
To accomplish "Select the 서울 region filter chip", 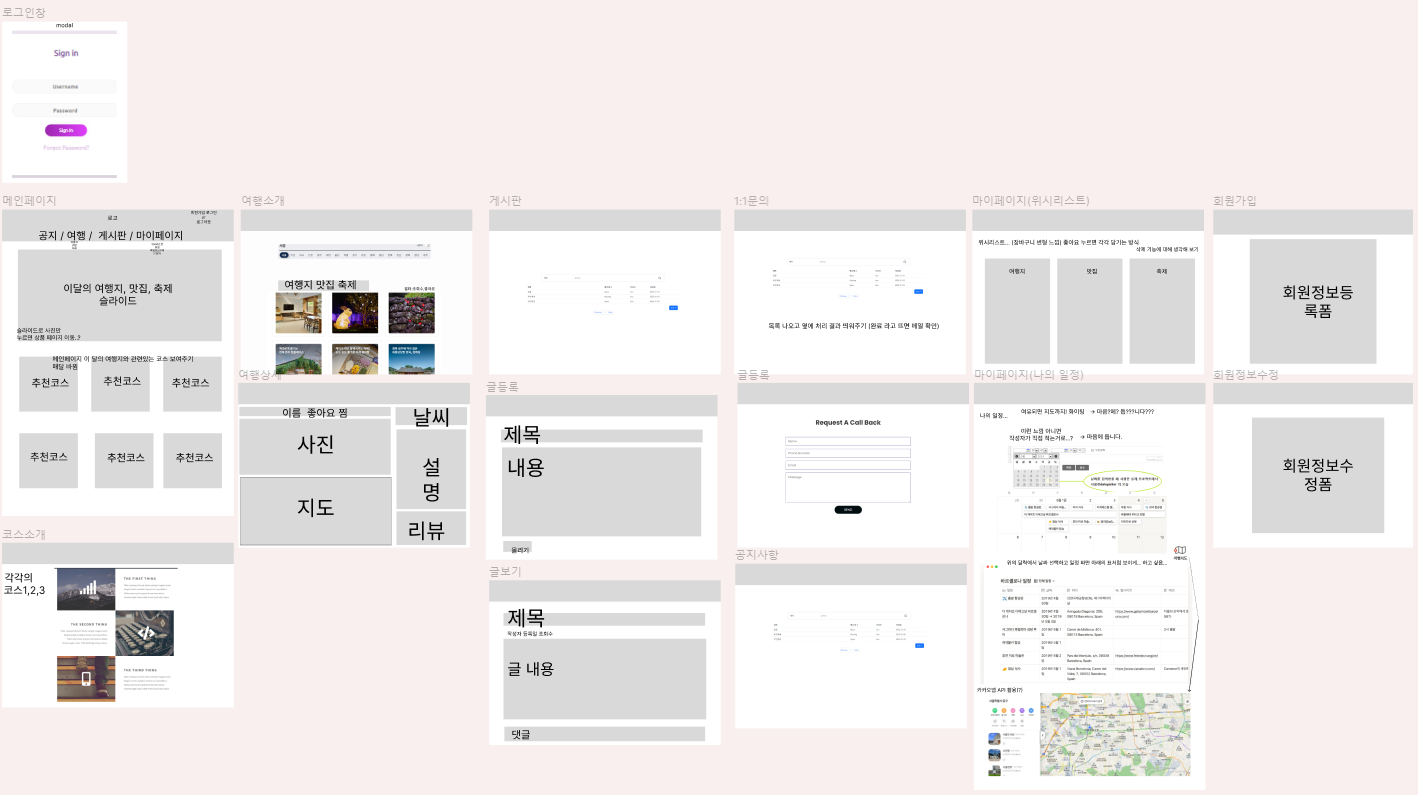I will coord(283,255).
